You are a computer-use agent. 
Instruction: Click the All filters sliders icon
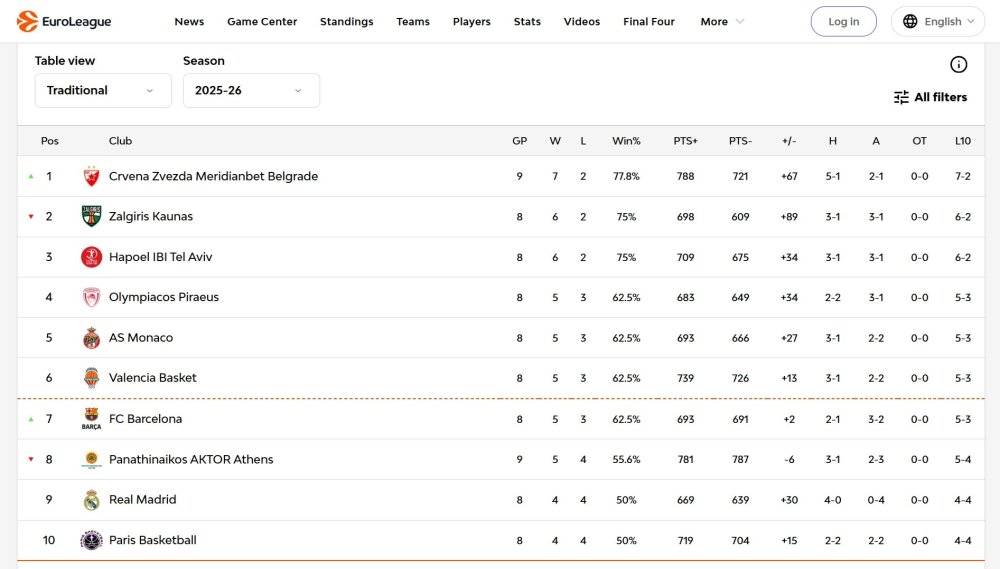click(x=901, y=97)
